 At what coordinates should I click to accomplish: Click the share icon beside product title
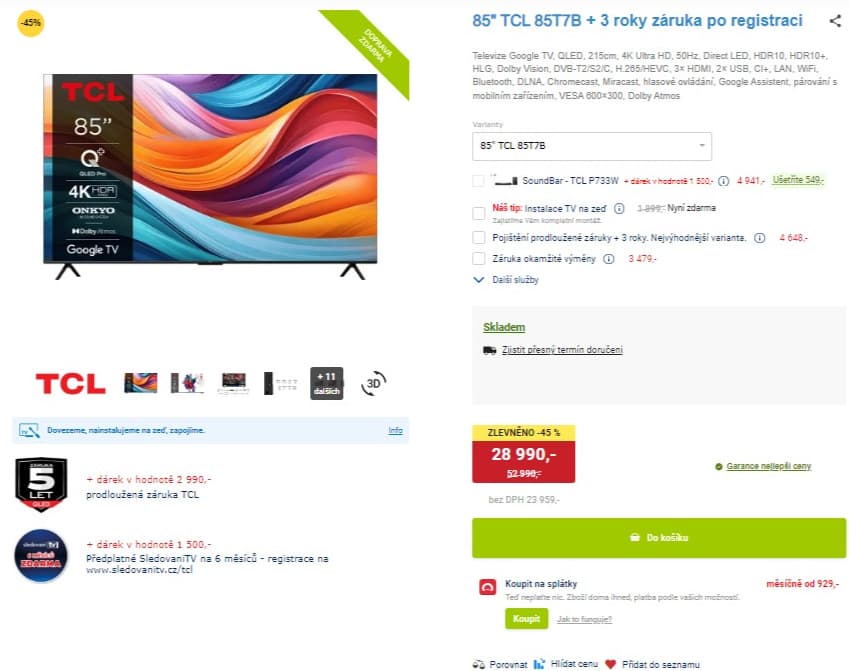835,21
